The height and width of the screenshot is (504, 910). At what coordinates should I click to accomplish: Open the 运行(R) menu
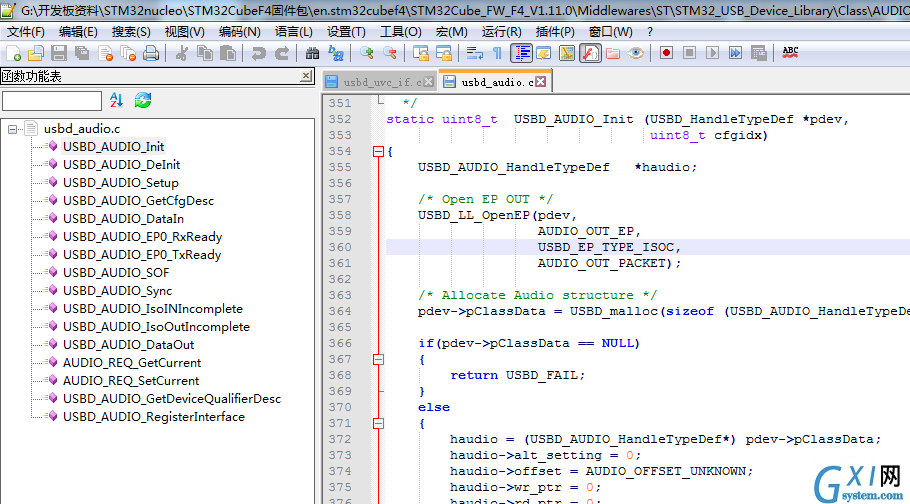coord(501,32)
